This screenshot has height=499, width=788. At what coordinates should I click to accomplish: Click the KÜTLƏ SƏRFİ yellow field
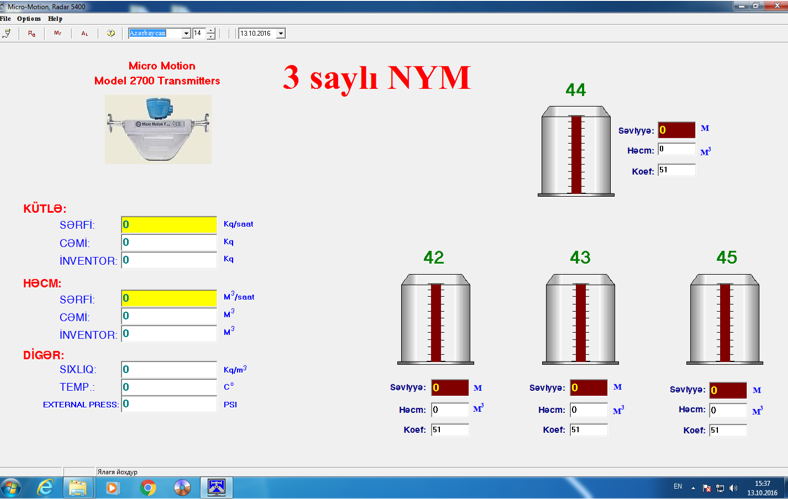click(x=169, y=225)
